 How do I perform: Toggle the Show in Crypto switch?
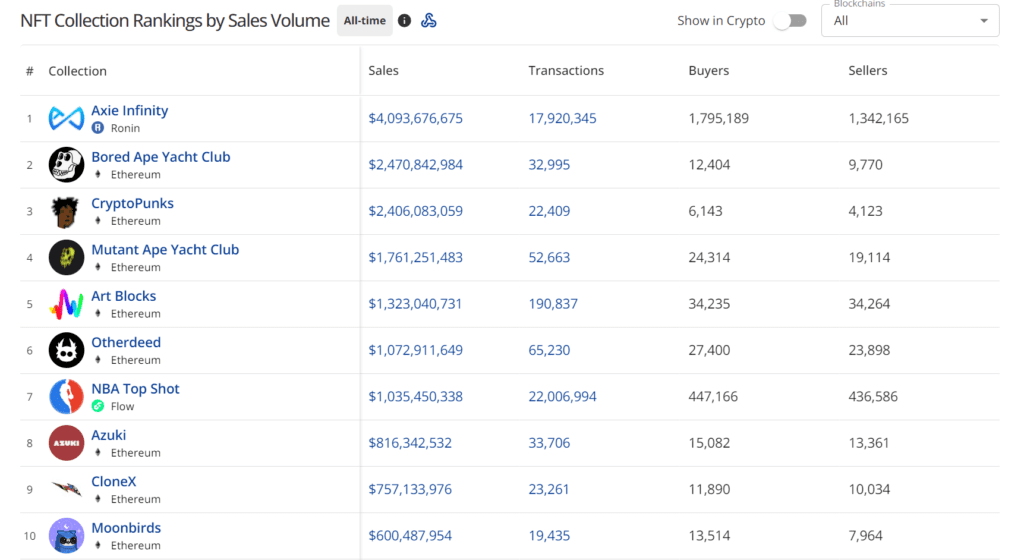pos(790,21)
